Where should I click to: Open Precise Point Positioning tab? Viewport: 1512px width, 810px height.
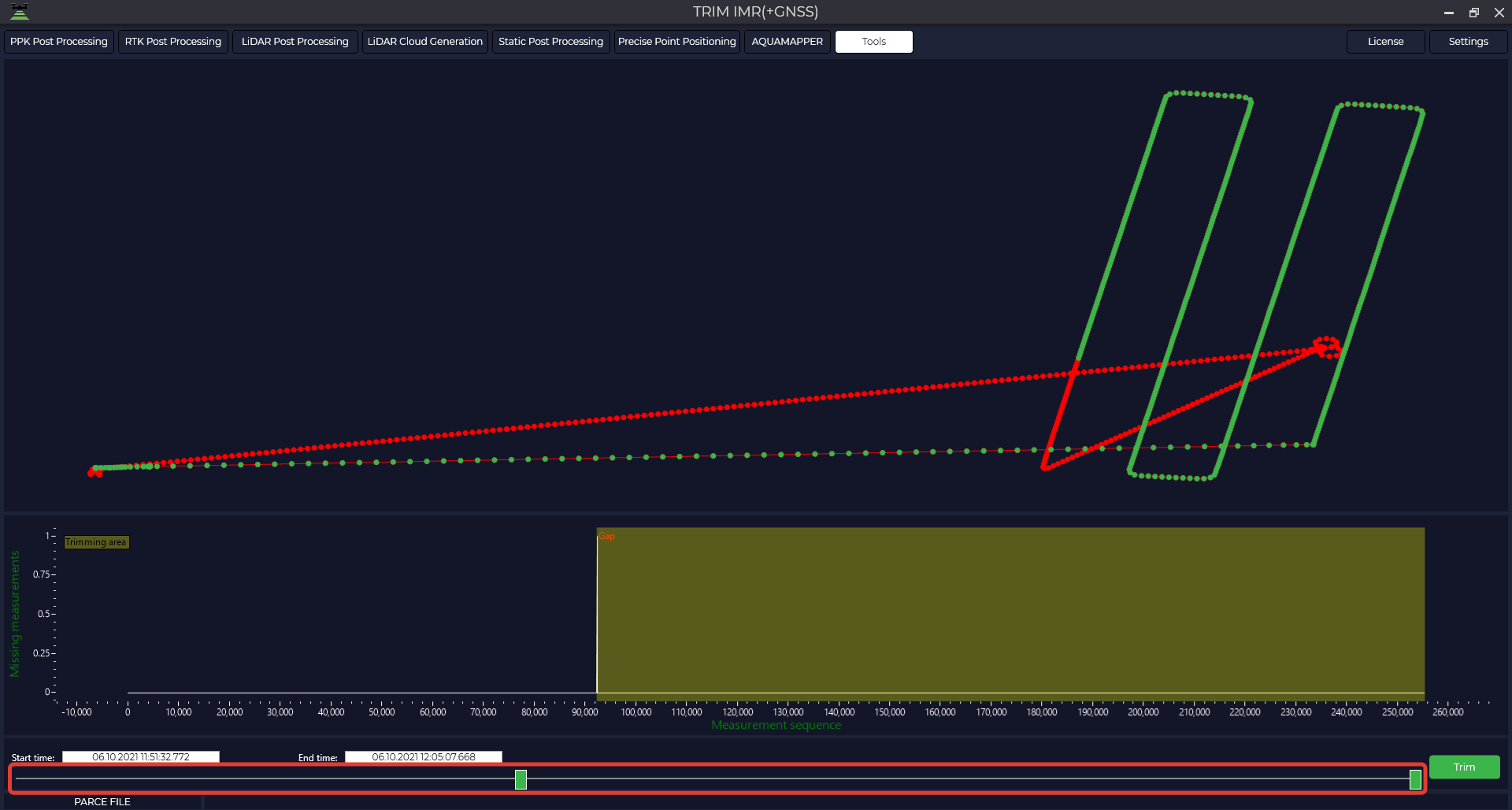point(677,42)
